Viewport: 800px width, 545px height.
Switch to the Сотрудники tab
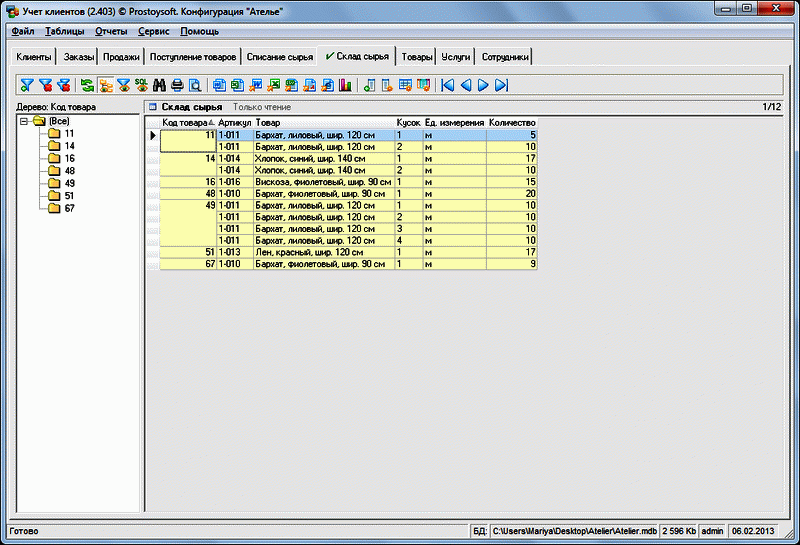pos(504,57)
